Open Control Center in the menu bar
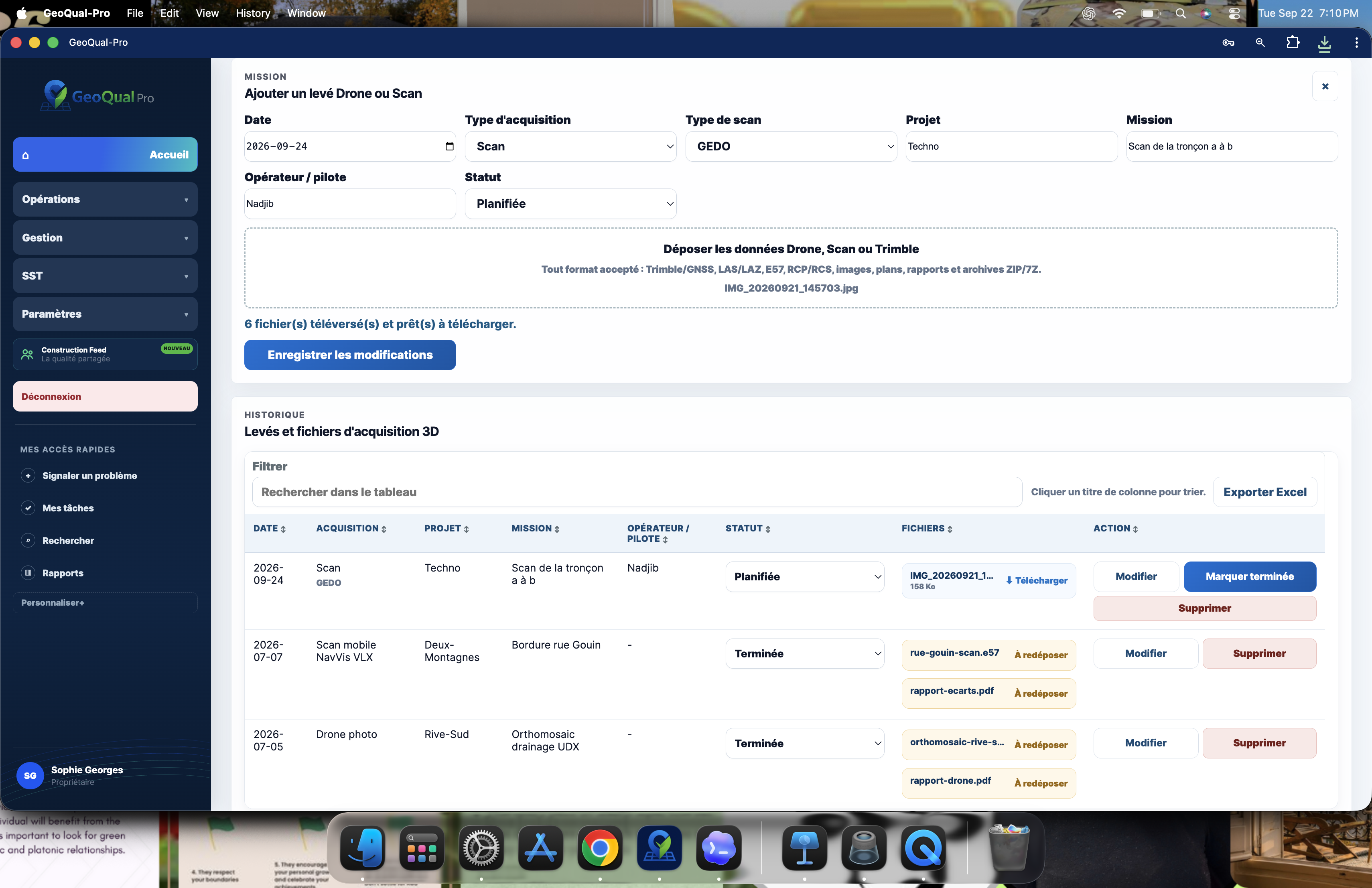 tap(1234, 13)
